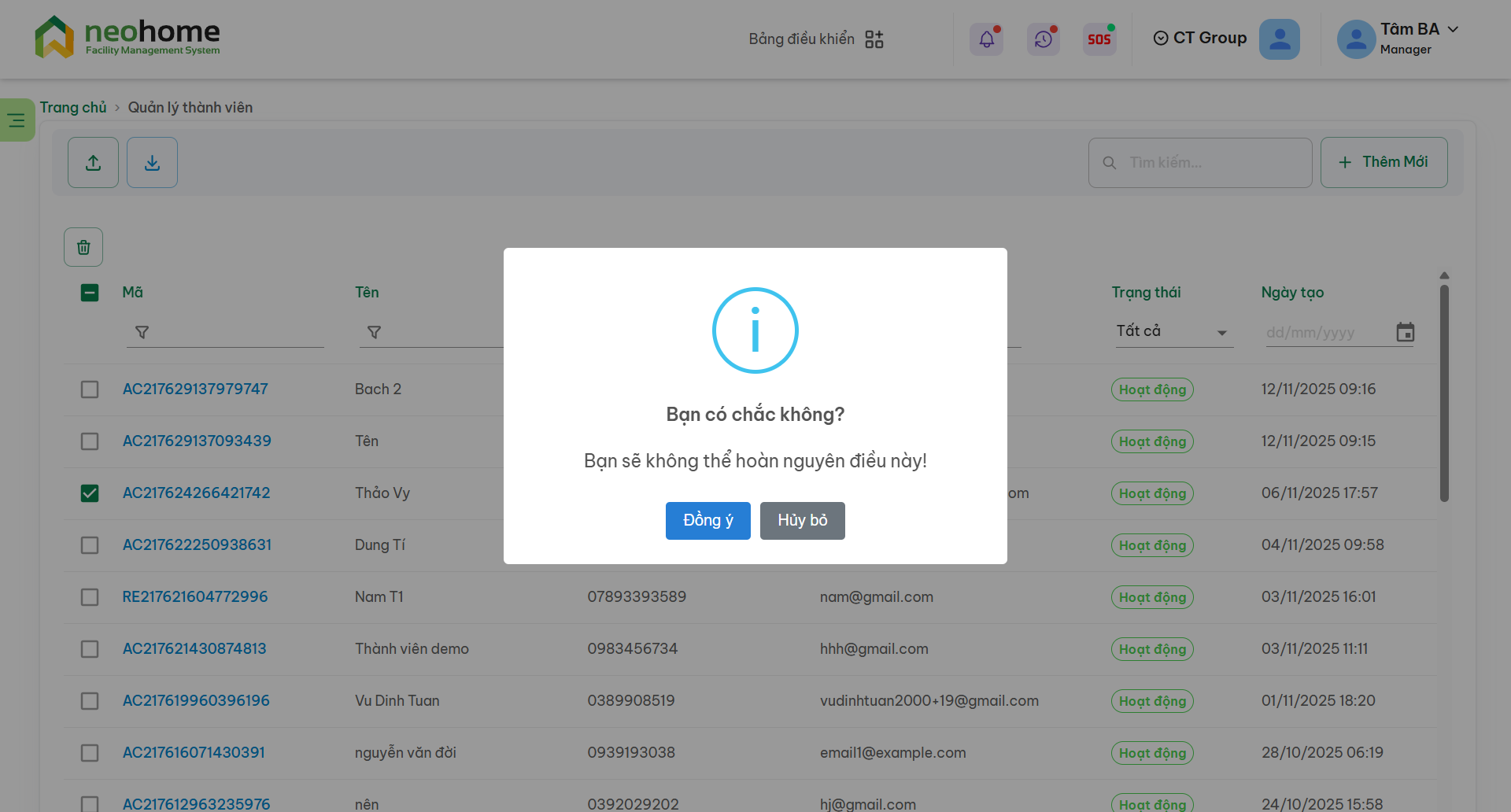Click the trash delete icon
The height and width of the screenshot is (812, 1511).
pos(83,248)
